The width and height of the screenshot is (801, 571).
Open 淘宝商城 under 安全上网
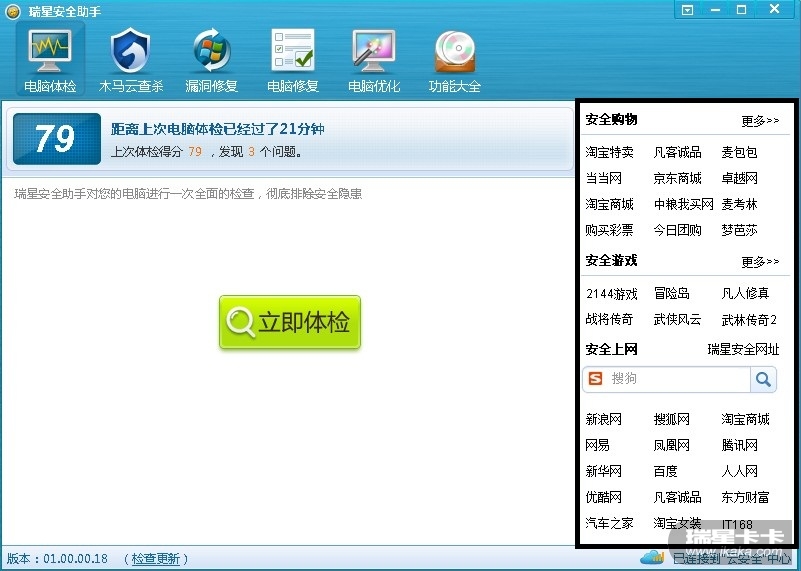(745, 419)
